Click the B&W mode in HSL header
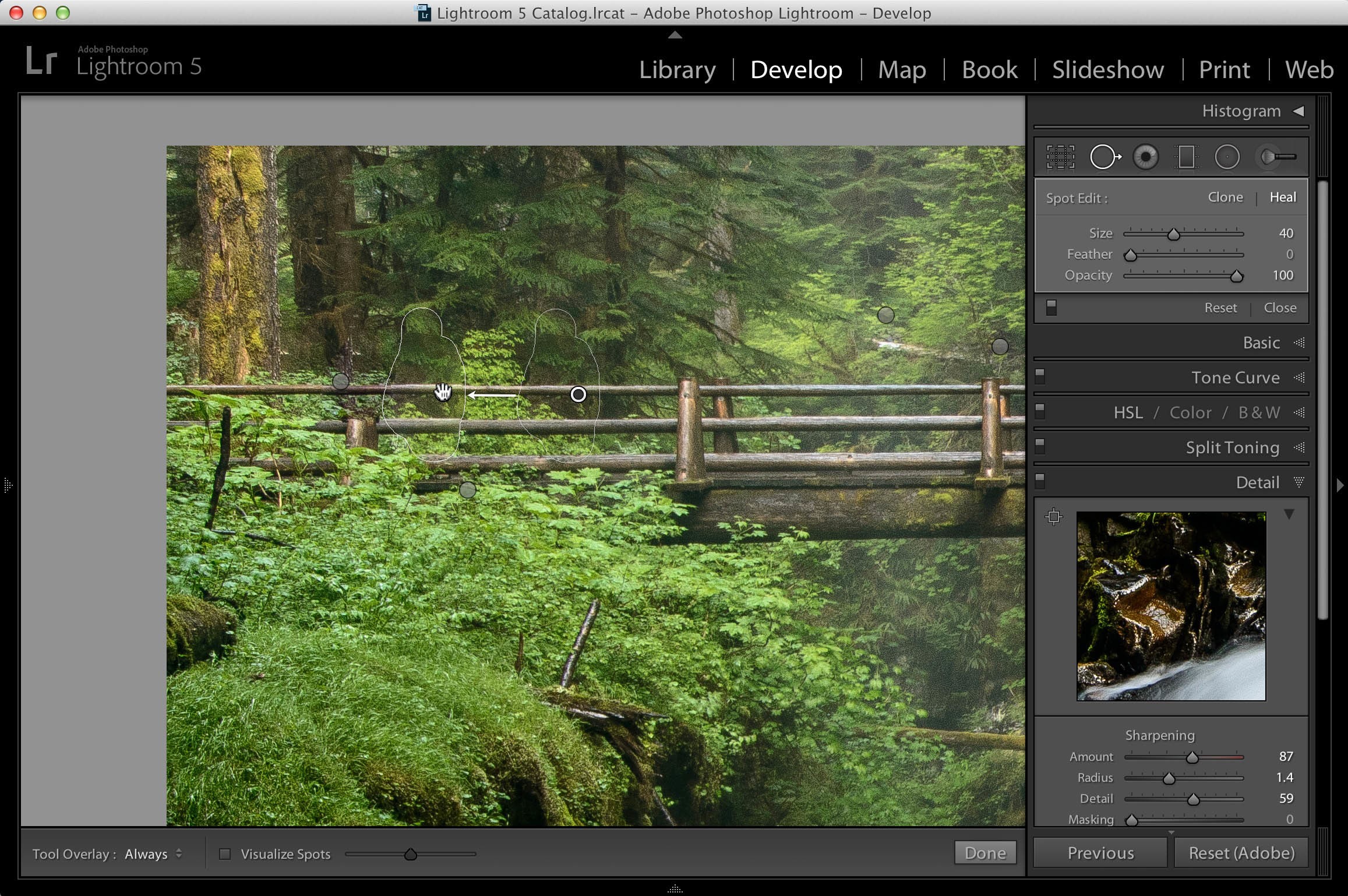Viewport: 1348px width, 896px height. point(1259,412)
